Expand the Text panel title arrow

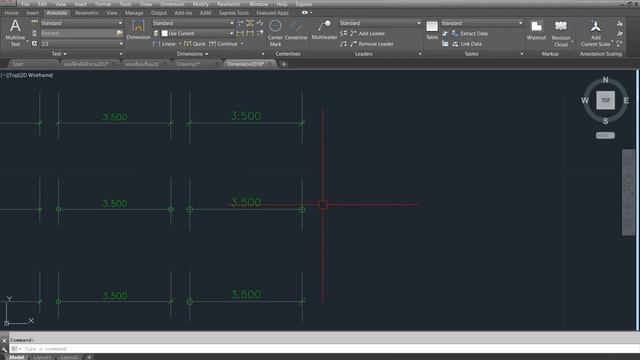coord(65,54)
